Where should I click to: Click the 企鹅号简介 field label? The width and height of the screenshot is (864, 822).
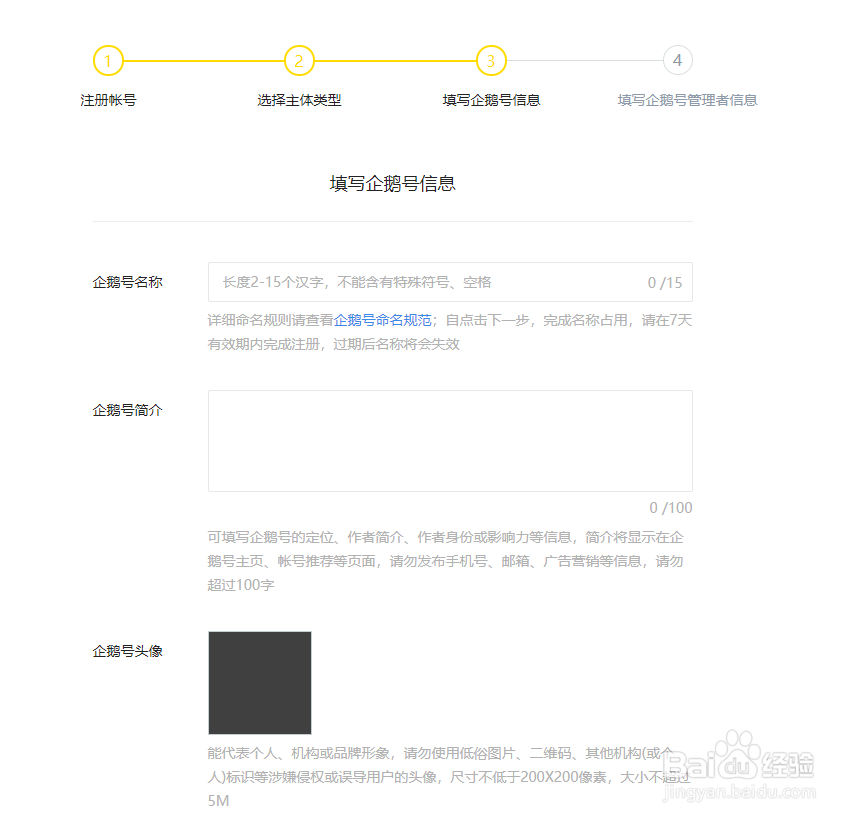point(127,410)
